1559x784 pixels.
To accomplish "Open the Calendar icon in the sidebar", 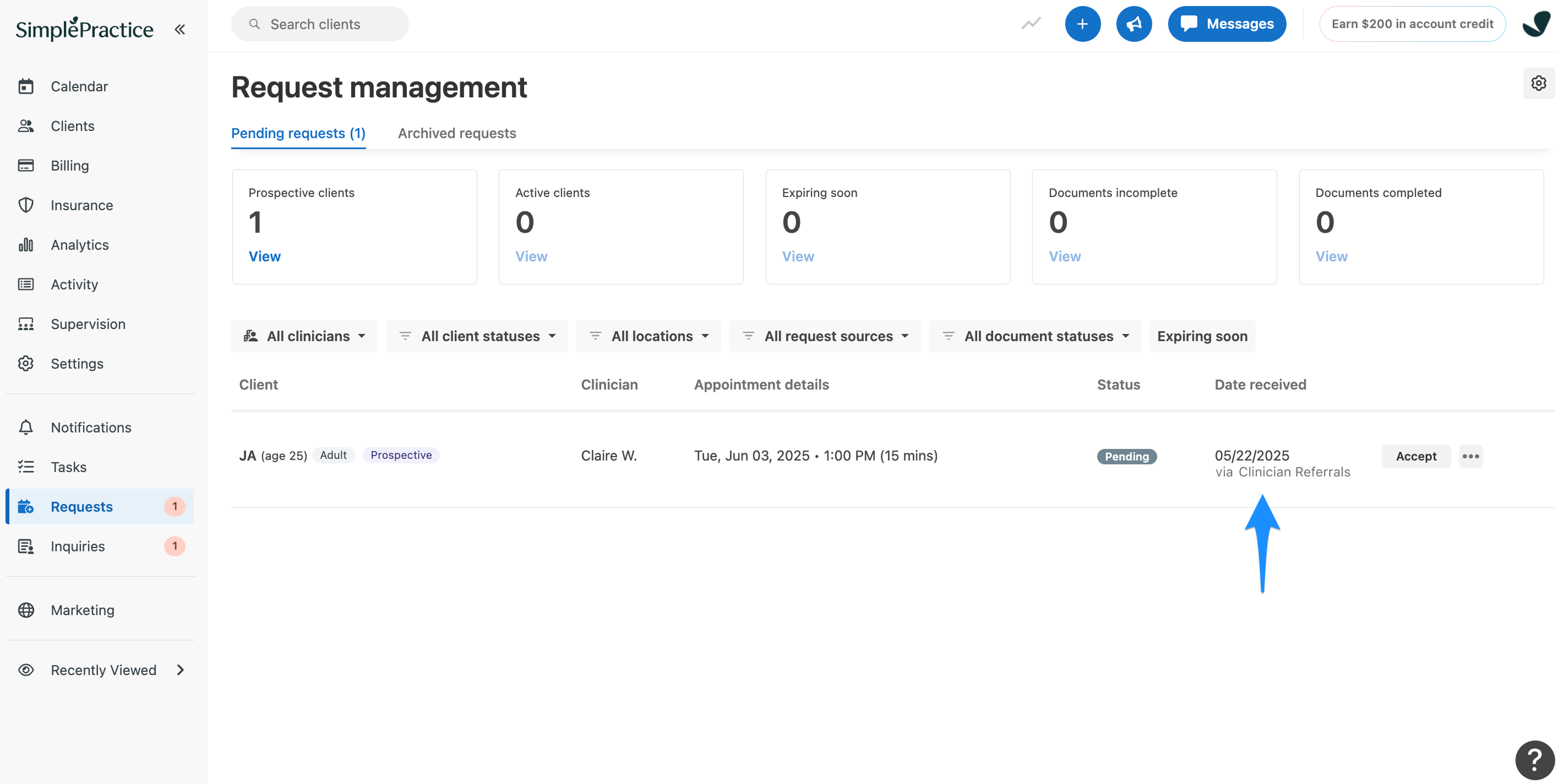I will tap(25, 86).
